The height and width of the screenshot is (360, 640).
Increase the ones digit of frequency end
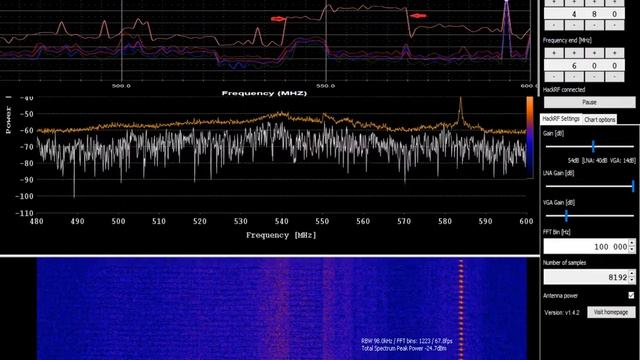[x=614, y=53]
